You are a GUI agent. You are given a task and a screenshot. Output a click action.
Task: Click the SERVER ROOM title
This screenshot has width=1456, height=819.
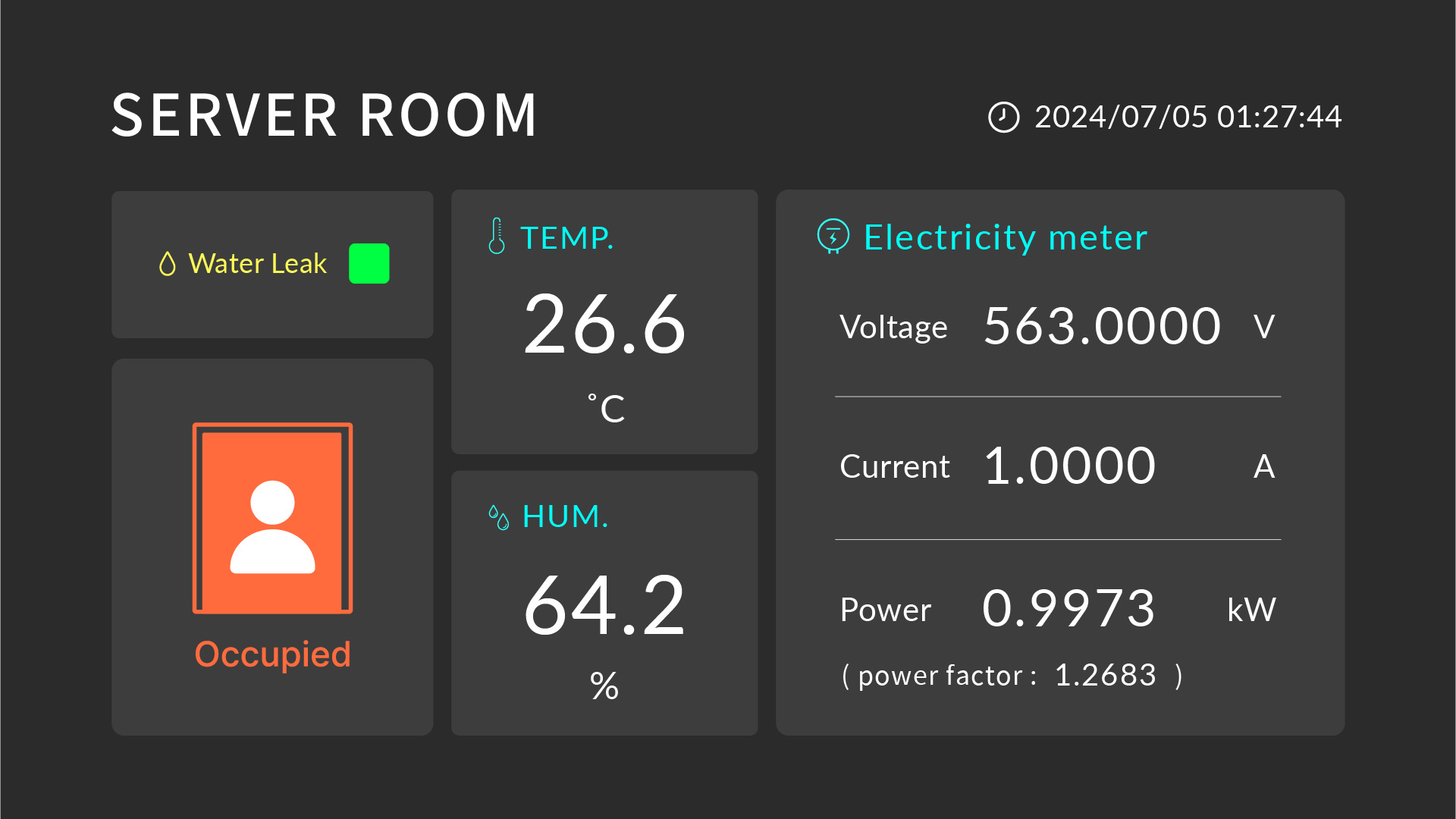[325, 116]
